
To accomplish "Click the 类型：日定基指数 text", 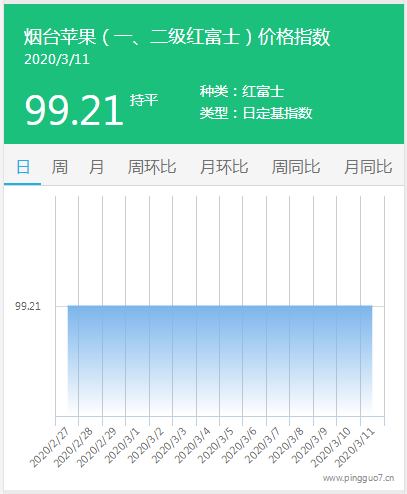I will (256, 113).
